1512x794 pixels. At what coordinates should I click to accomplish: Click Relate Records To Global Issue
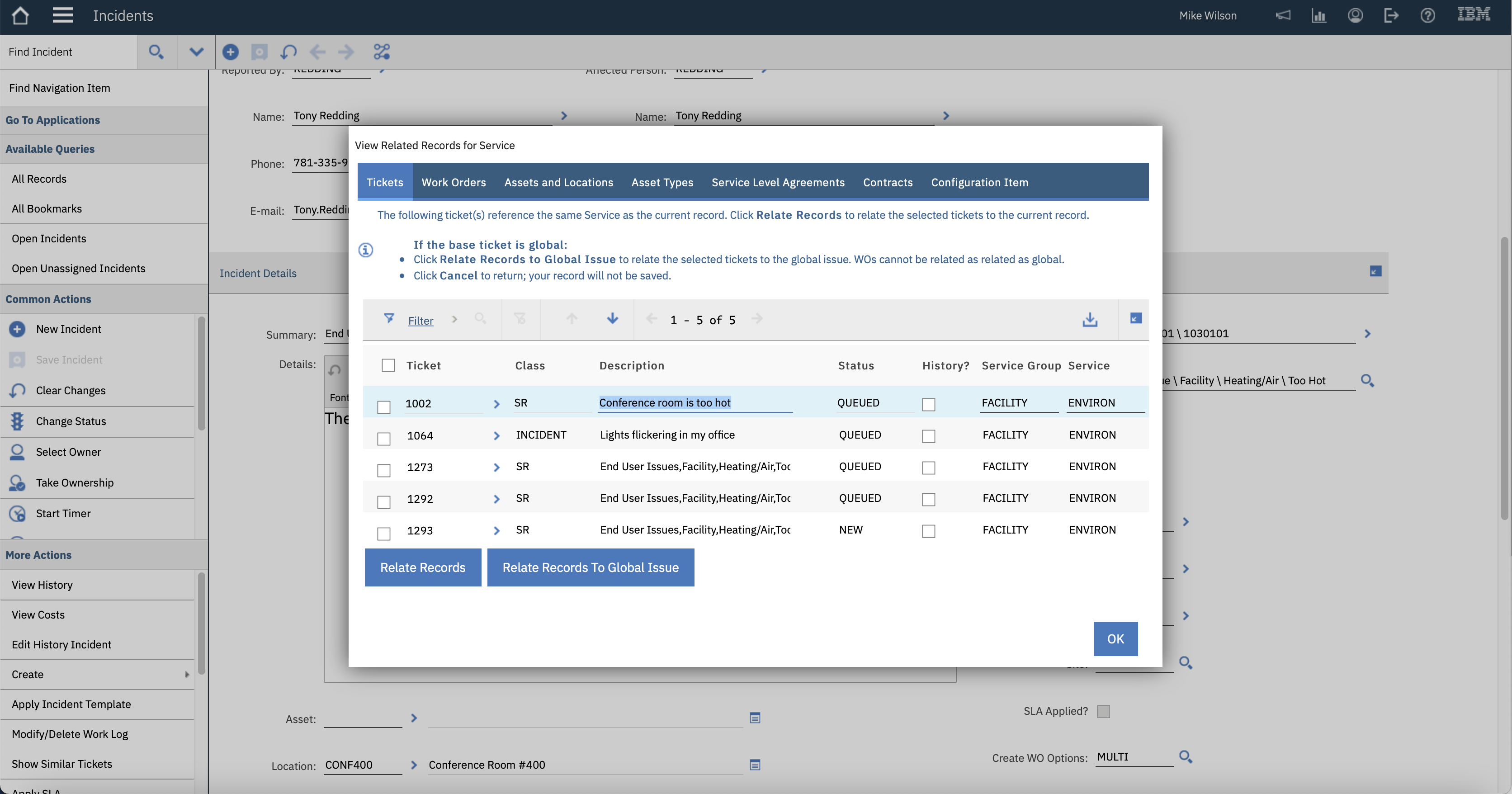tap(591, 567)
